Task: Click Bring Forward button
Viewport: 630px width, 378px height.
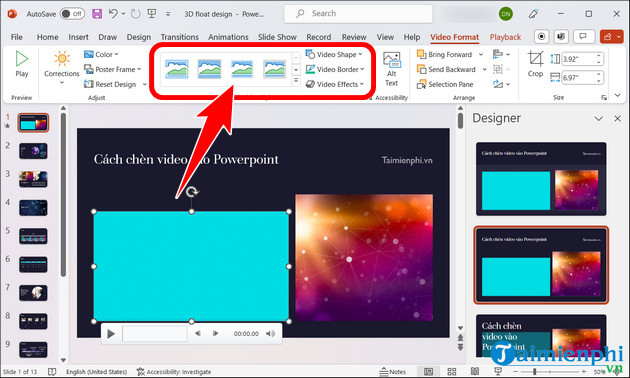Action: point(444,54)
